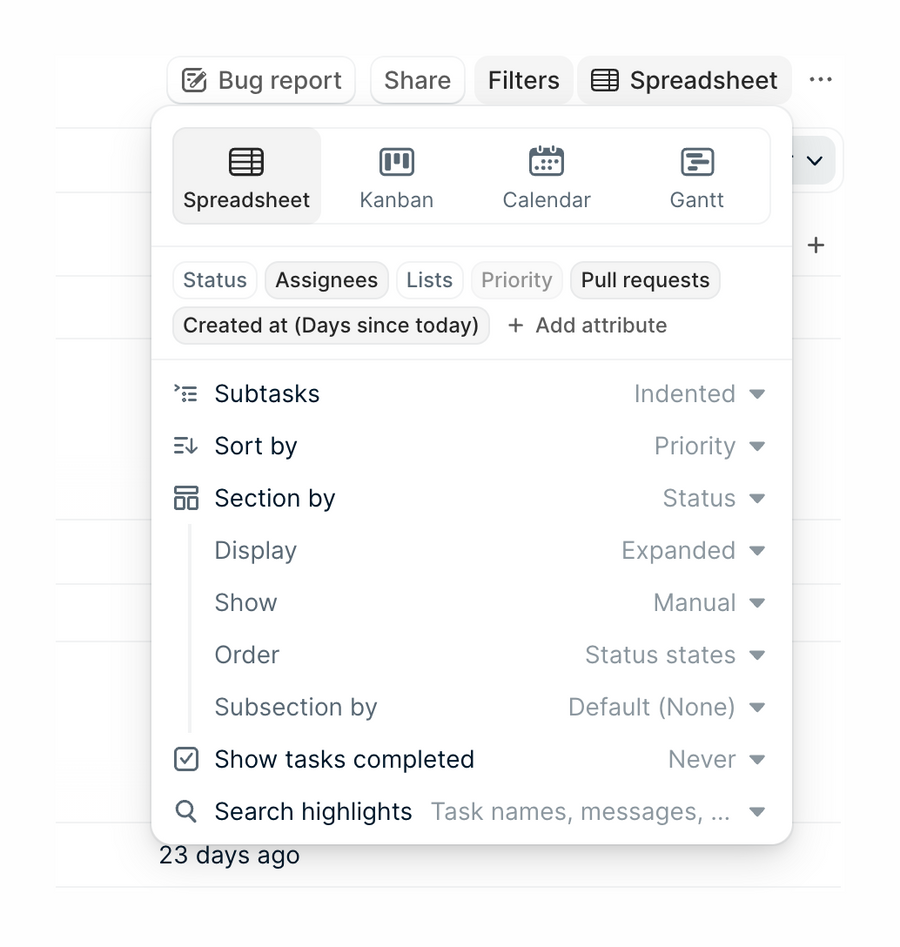The width and height of the screenshot is (900, 947).
Task: Toggle the Status attribute
Action: coord(214,280)
